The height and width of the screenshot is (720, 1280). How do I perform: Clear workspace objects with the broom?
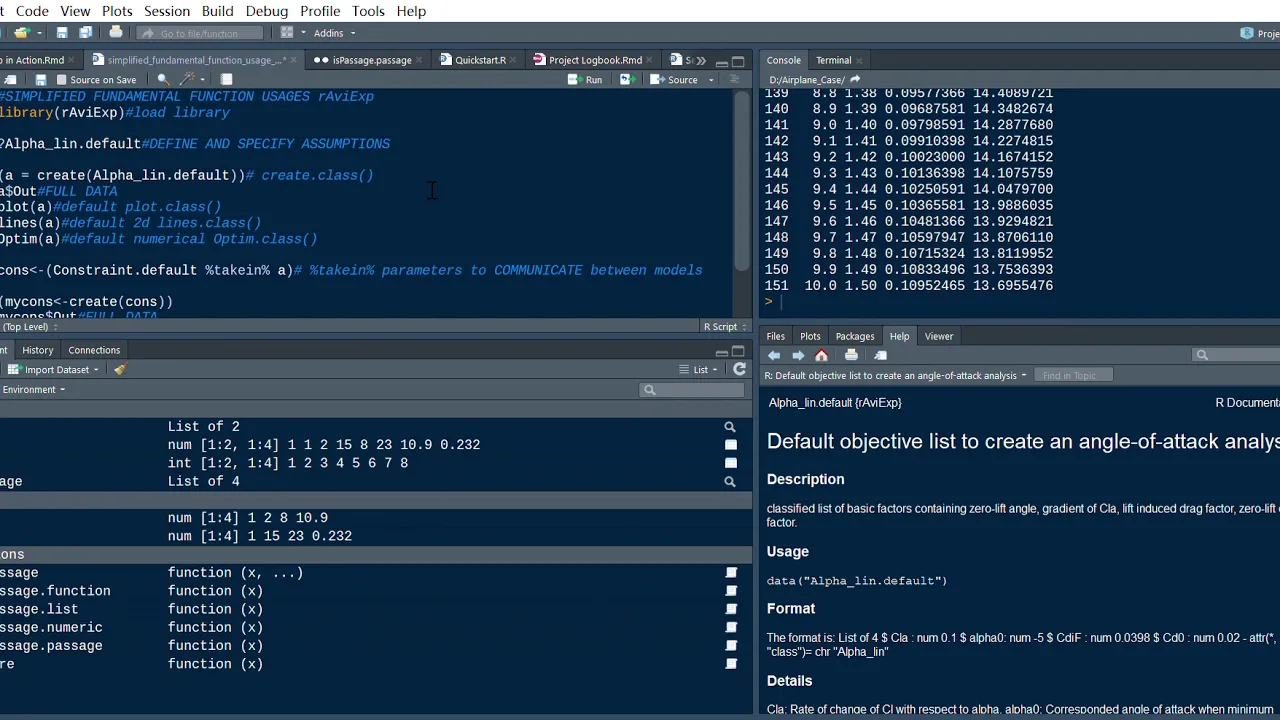pos(119,370)
